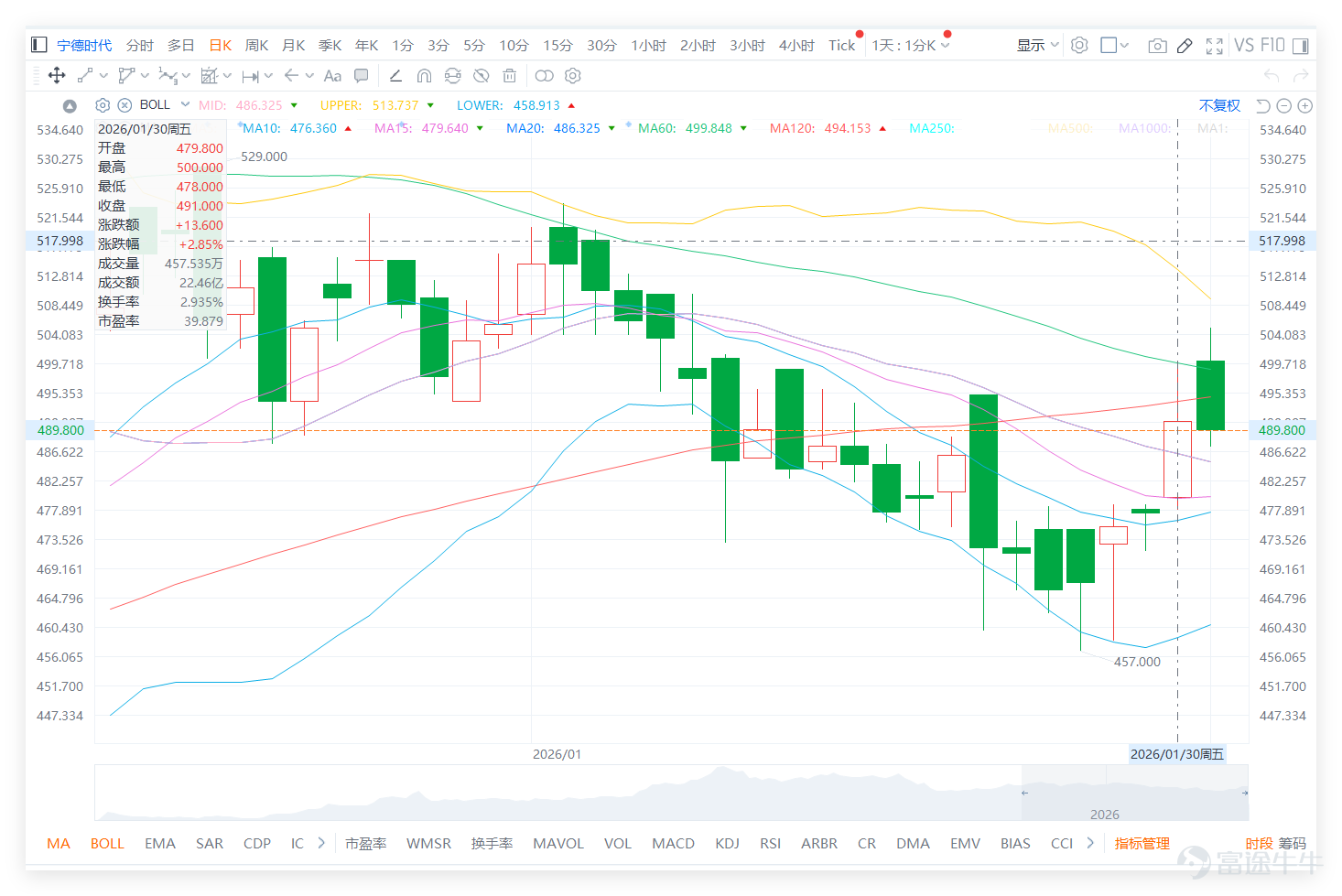This screenshot has height=896, width=1342.
Task: Redo last drawing action
Action: pos(1300,76)
